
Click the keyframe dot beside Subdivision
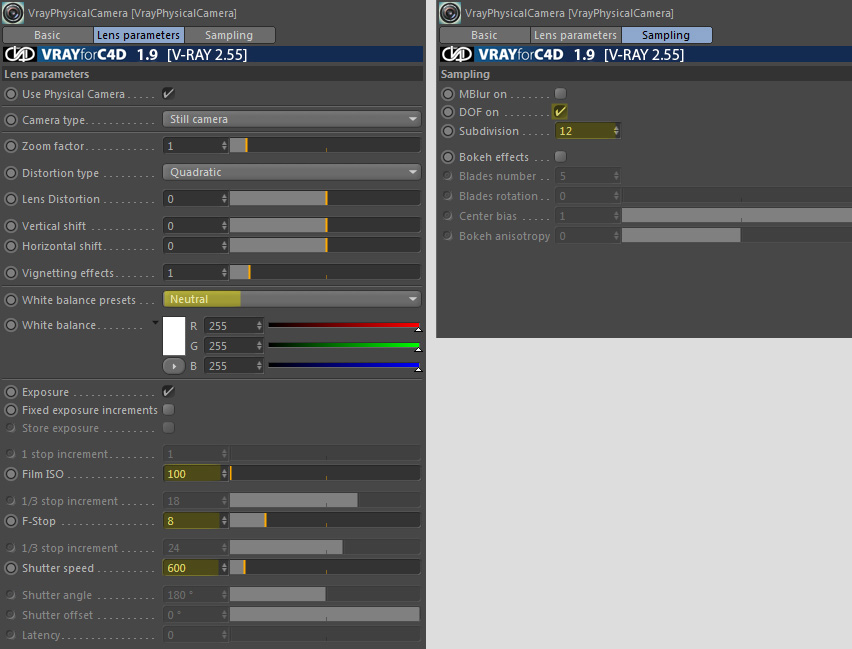[448, 131]
